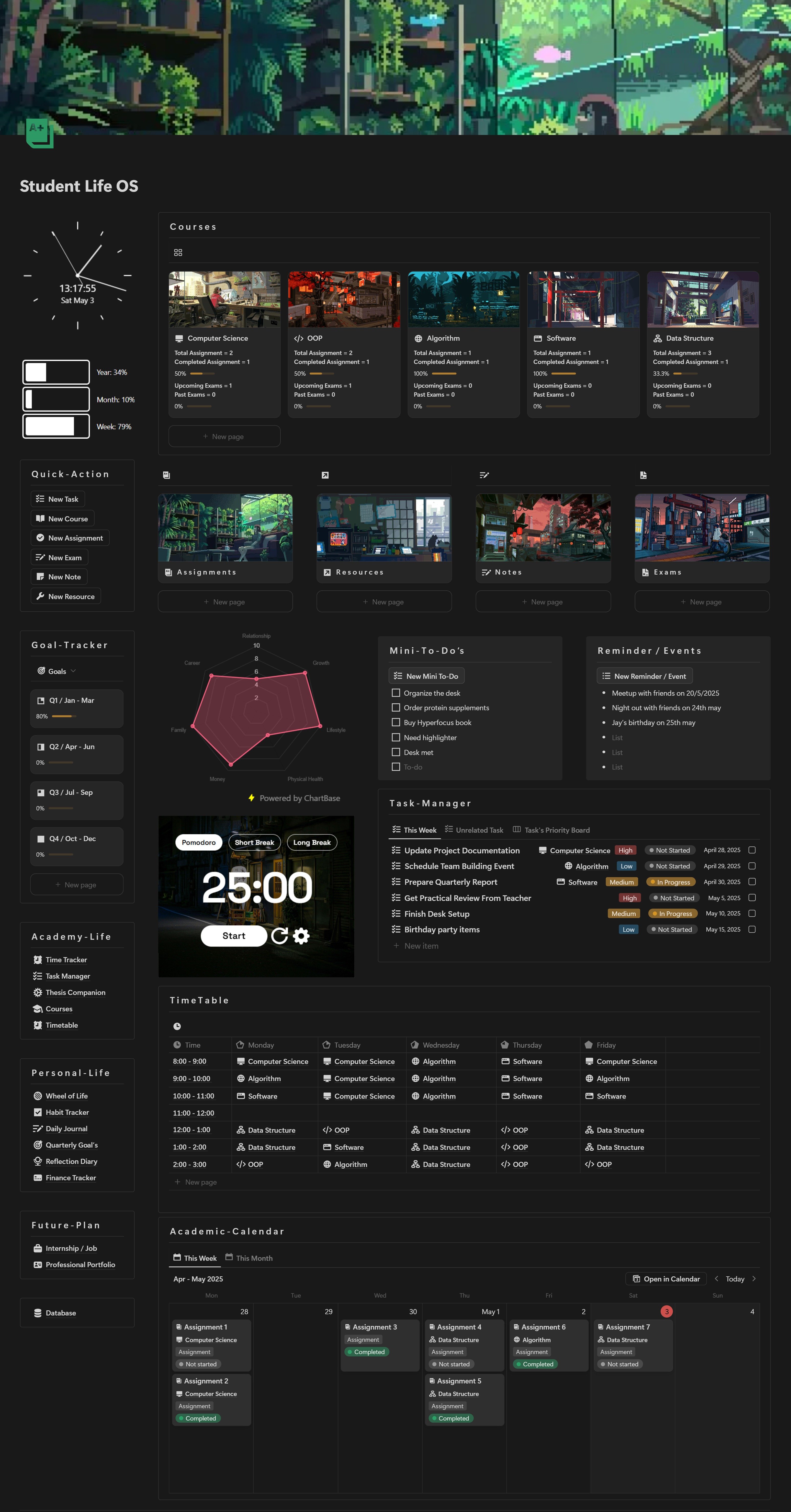Click the Resources gallery view icon
The image size is (791, 1512).
pos(325,475)
